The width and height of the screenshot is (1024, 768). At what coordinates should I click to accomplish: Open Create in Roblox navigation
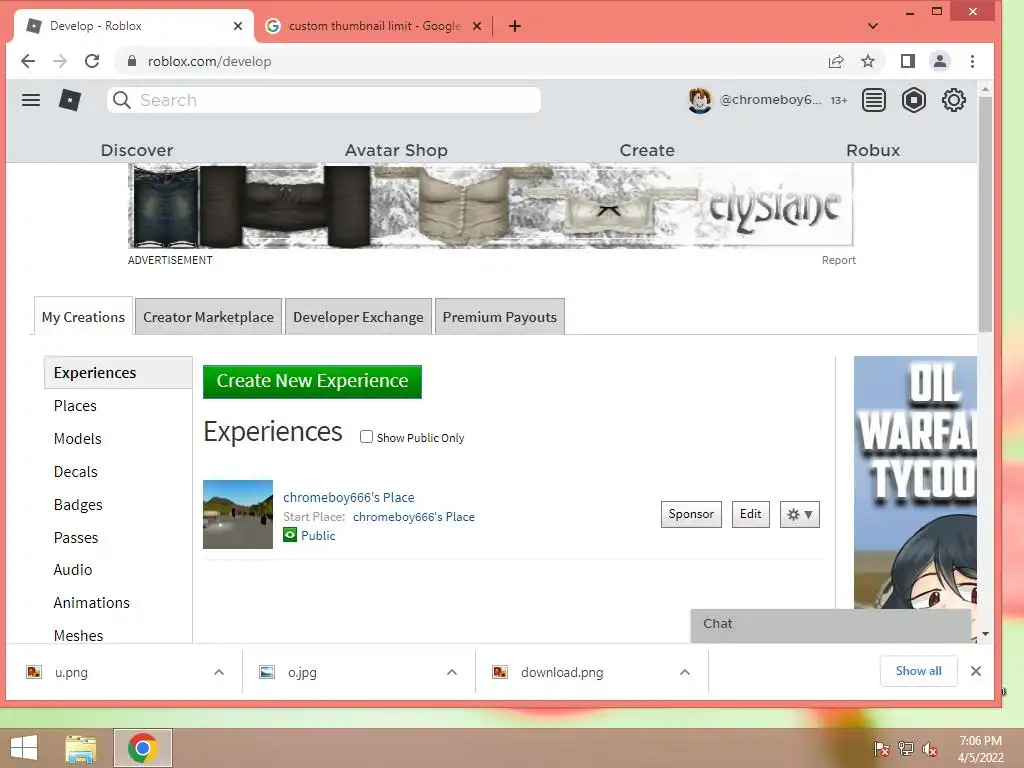tap(647, 150)
